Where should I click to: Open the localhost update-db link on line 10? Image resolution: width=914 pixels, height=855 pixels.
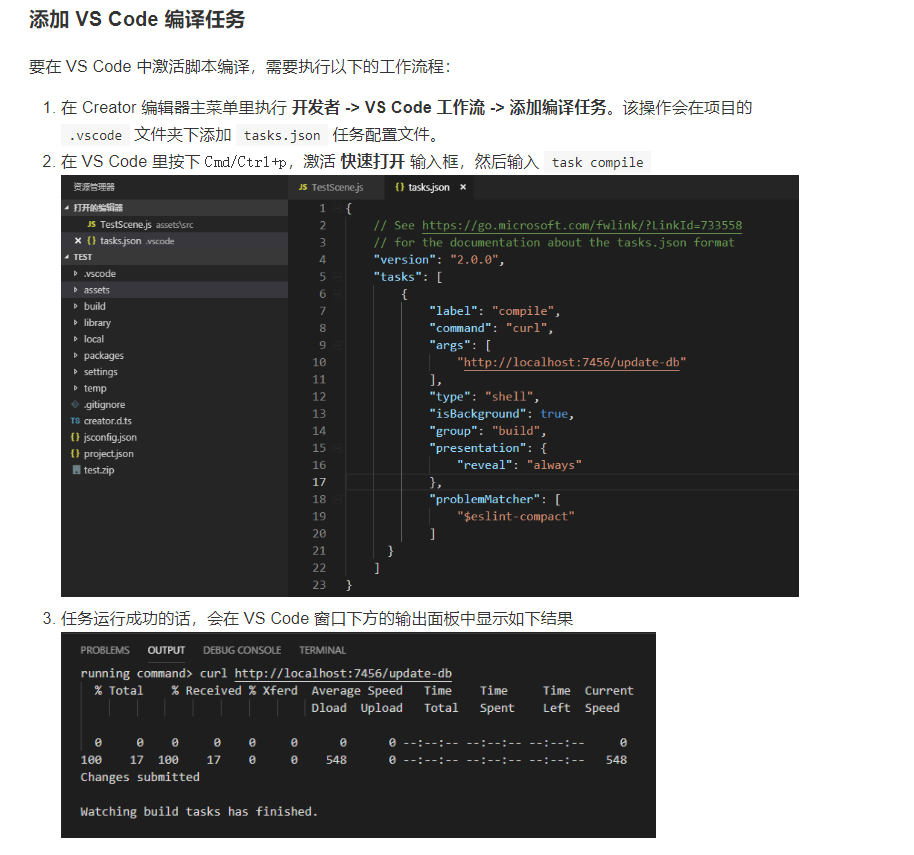(x=571, y=363)
